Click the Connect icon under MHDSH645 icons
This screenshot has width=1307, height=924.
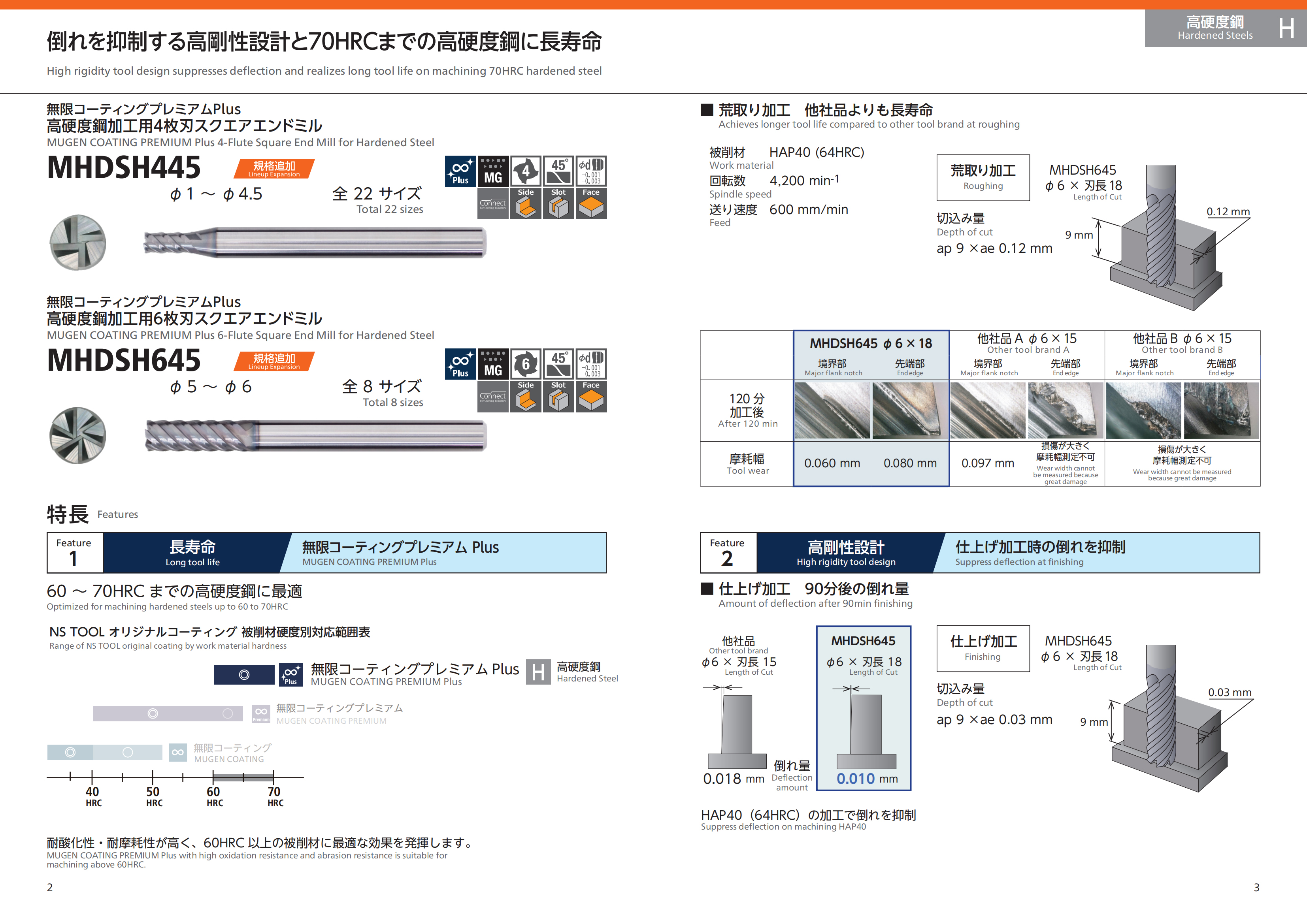click(493, 397)
